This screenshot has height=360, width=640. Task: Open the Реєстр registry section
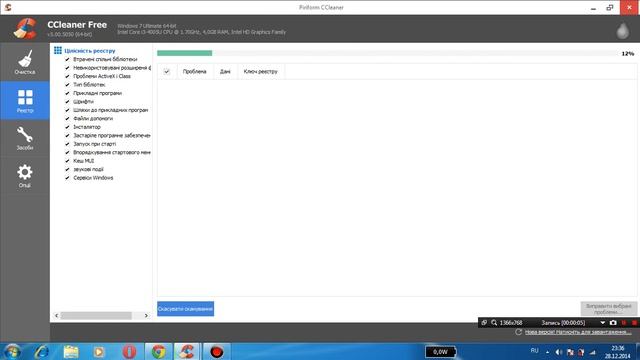tap(25, 100)
